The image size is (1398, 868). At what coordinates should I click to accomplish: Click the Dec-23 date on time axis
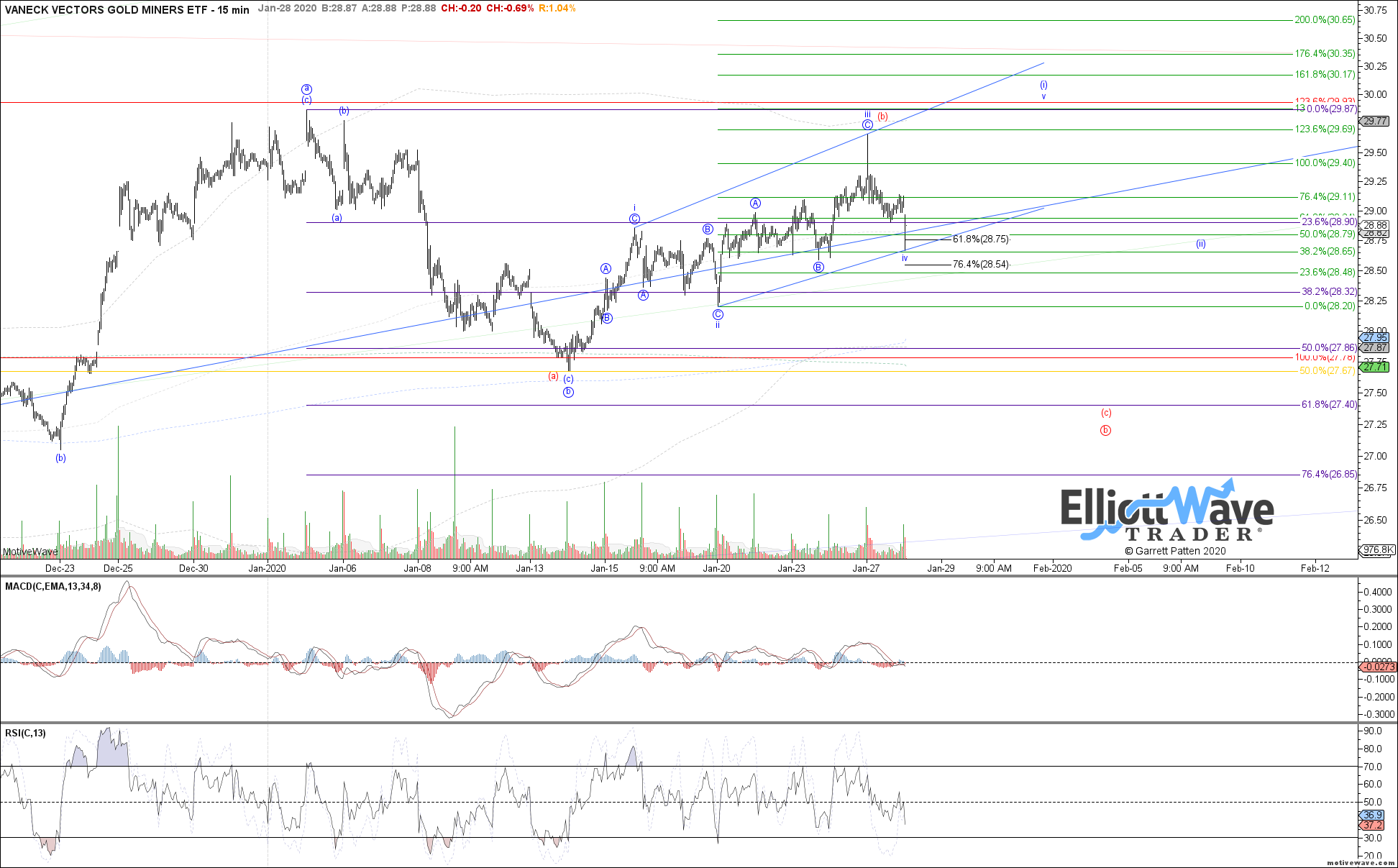[60, 568]
